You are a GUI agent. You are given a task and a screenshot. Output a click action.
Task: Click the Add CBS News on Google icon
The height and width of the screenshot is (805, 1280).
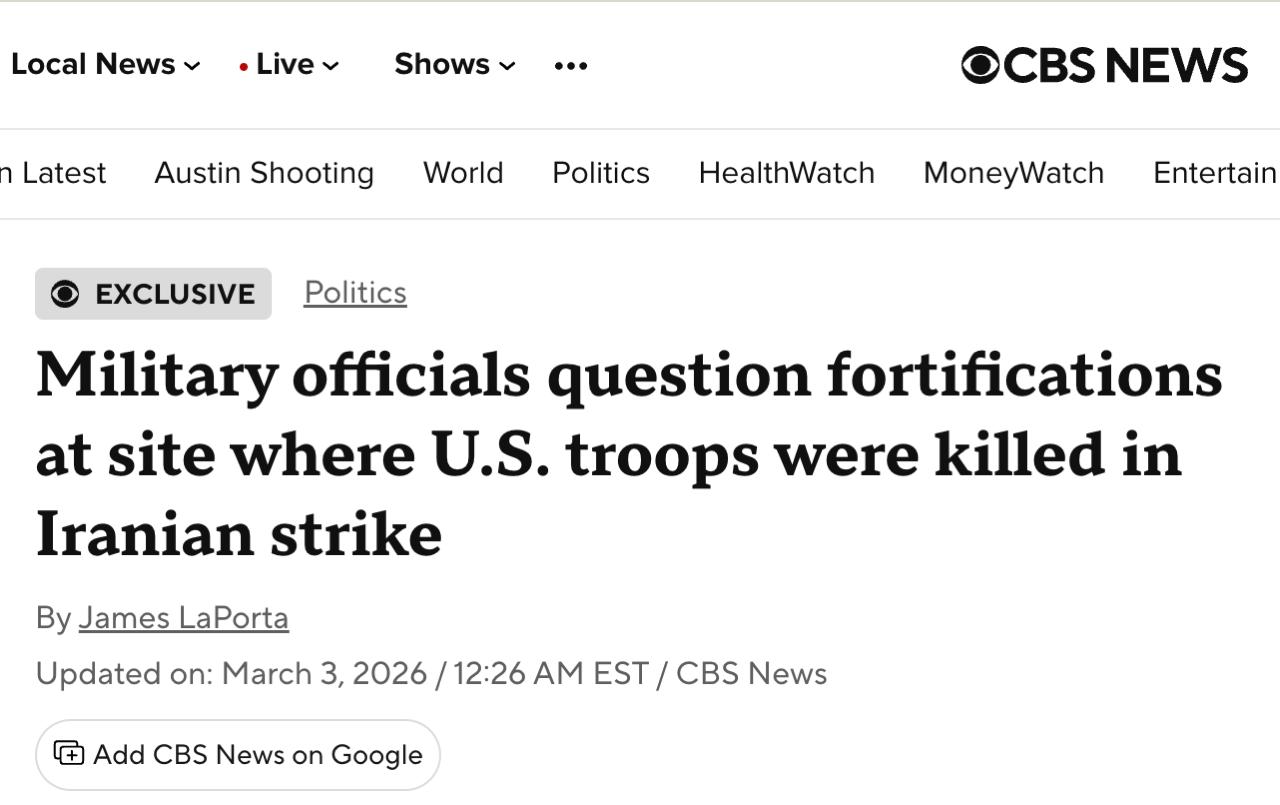(68, 753)
